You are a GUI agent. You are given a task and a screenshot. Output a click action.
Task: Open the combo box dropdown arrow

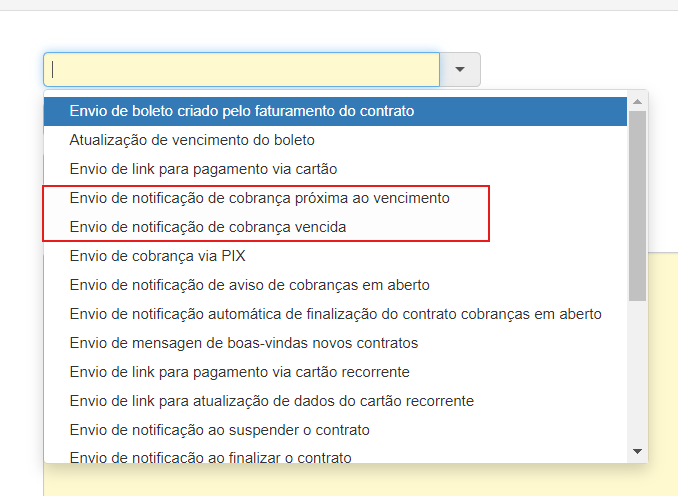[x=460, y=70]
